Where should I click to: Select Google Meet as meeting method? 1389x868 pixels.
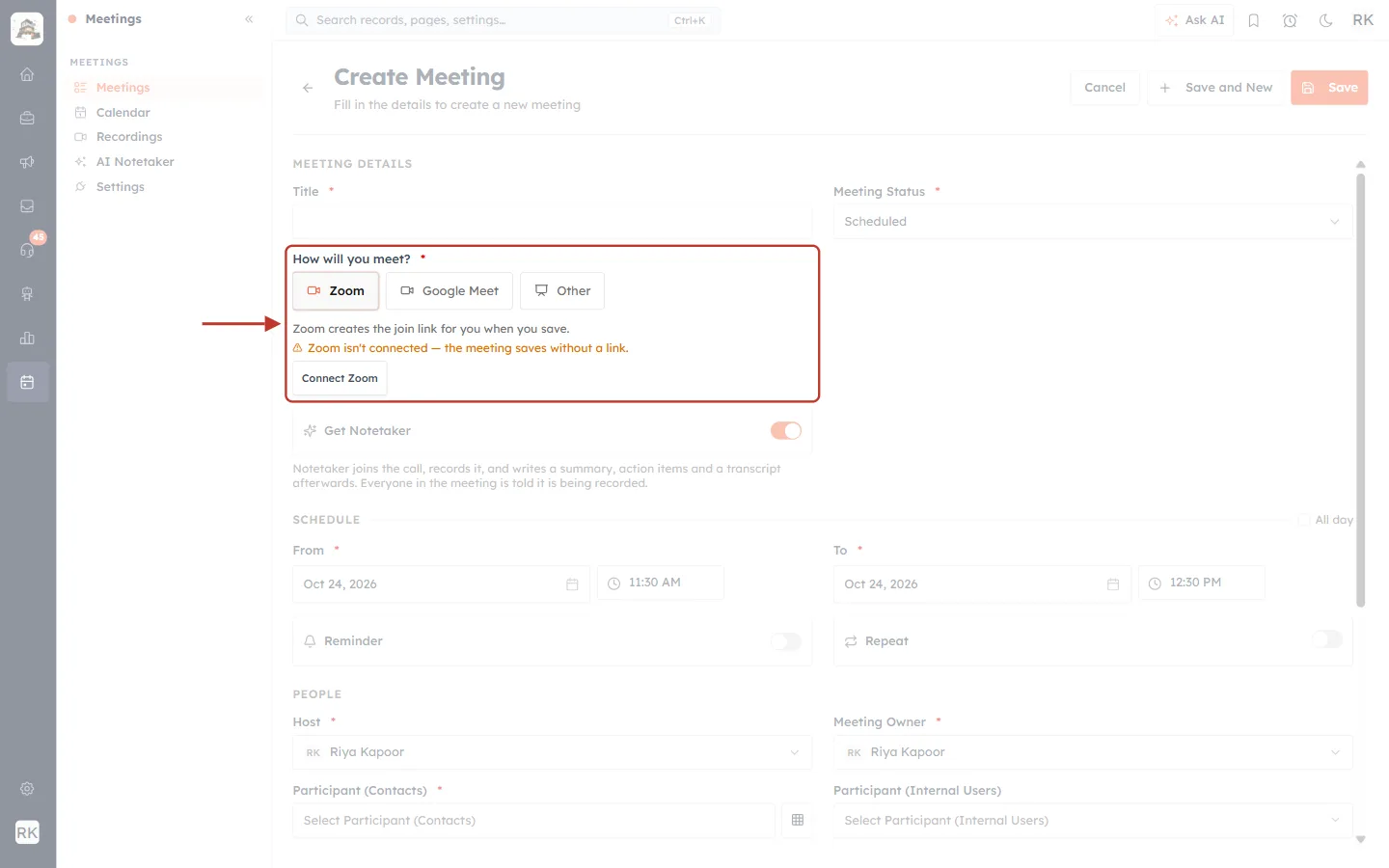(x=449, y=290)
